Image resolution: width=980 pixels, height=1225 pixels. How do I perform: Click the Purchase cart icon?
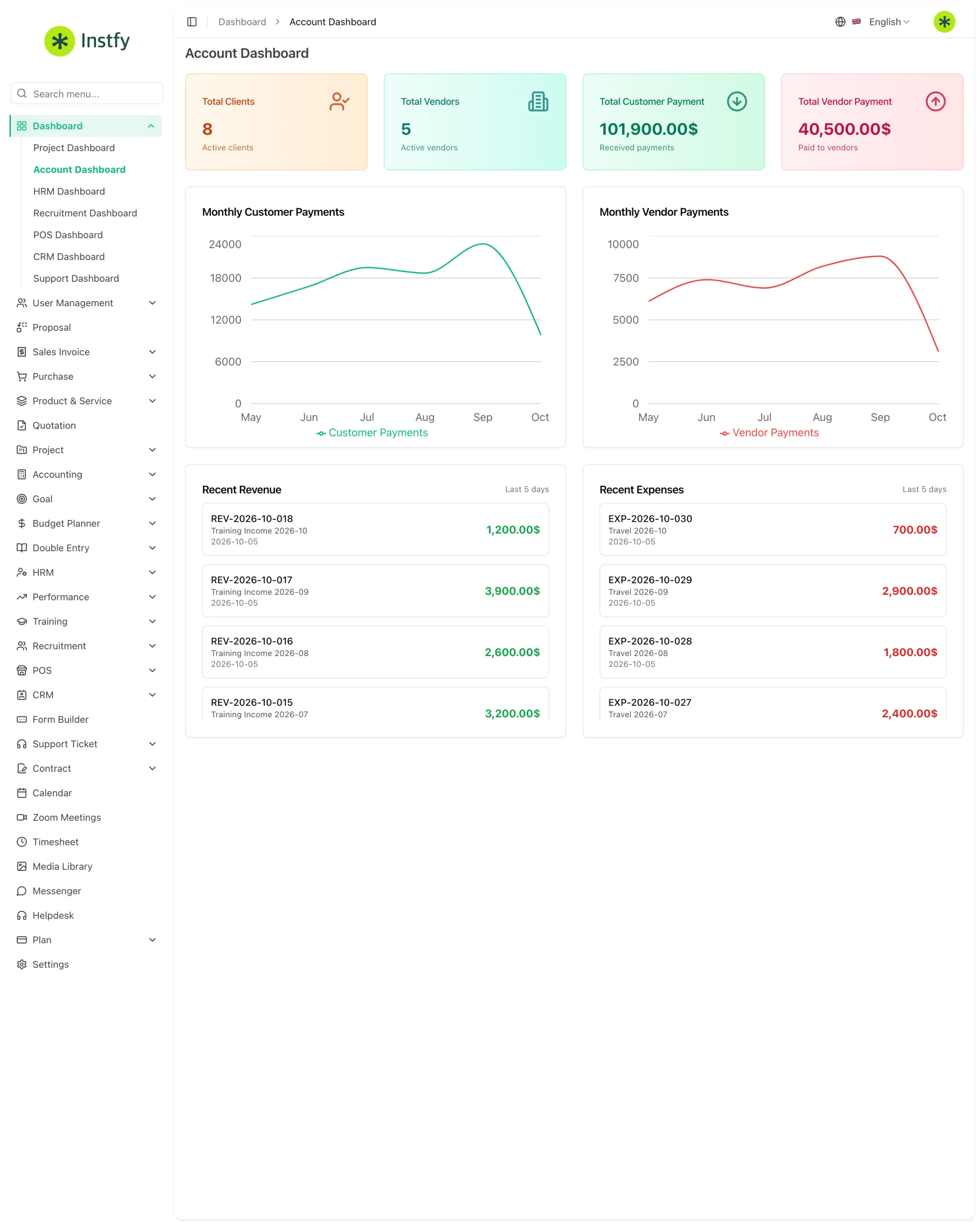click(x=22, y=376)
